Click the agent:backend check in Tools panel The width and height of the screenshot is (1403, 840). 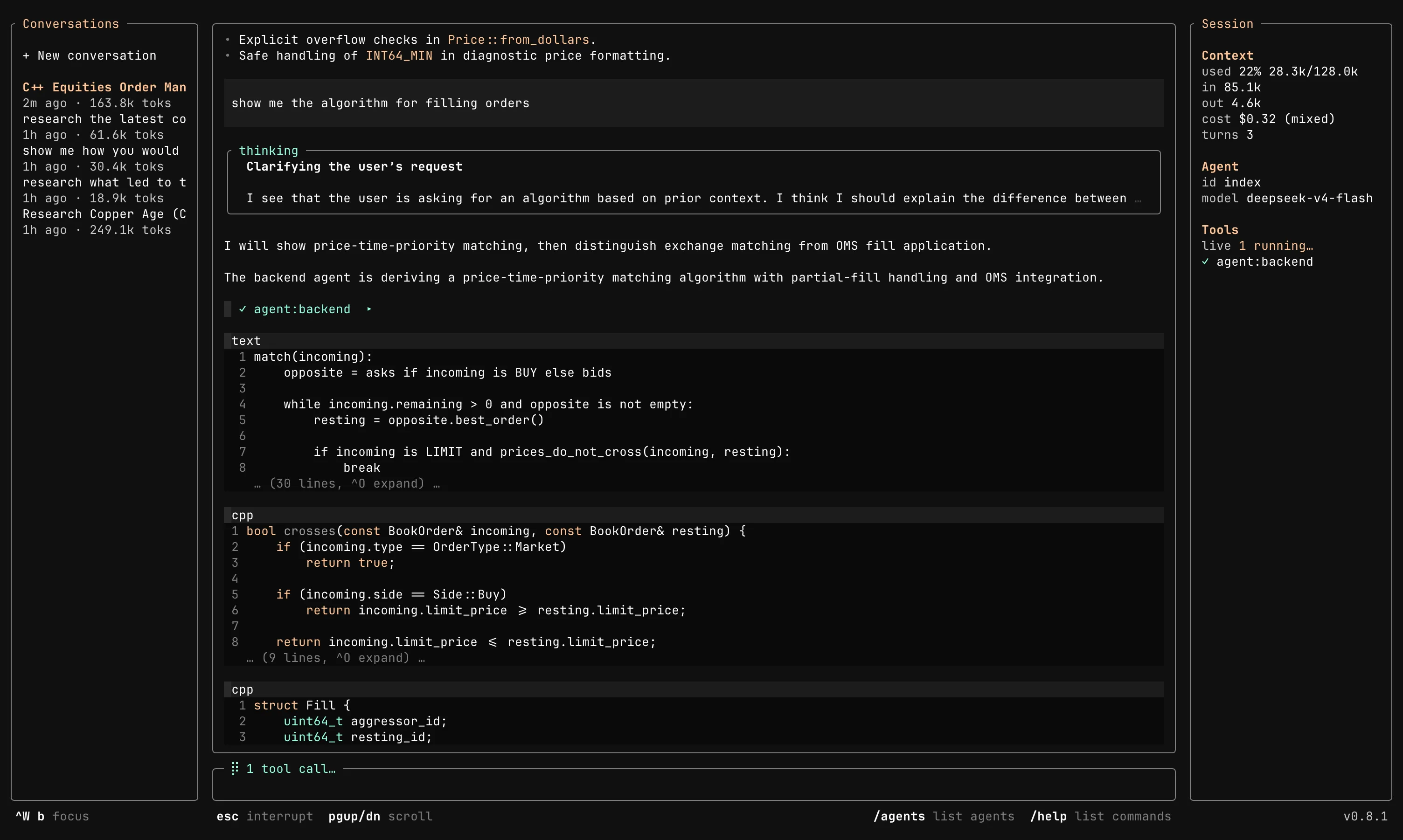pyautogui.click(x=1205, y=262)
